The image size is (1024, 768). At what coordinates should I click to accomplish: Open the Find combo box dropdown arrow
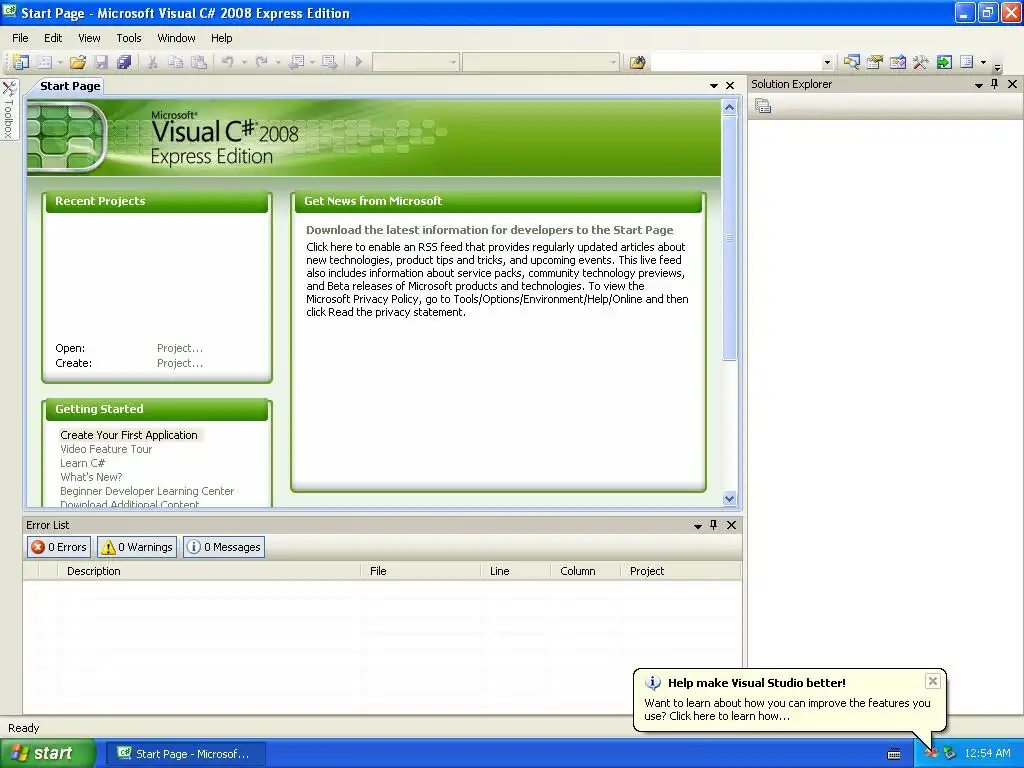tap(827, 63)
